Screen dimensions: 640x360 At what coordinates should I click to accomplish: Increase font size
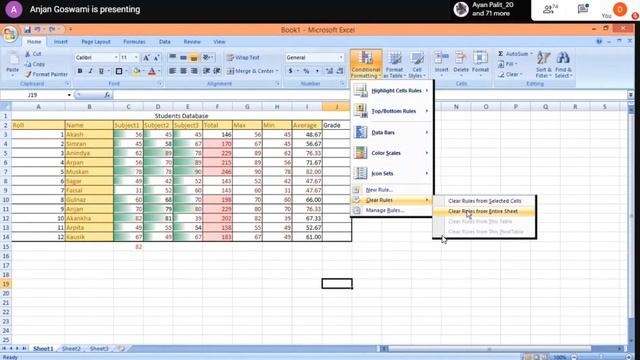point(146,58)
